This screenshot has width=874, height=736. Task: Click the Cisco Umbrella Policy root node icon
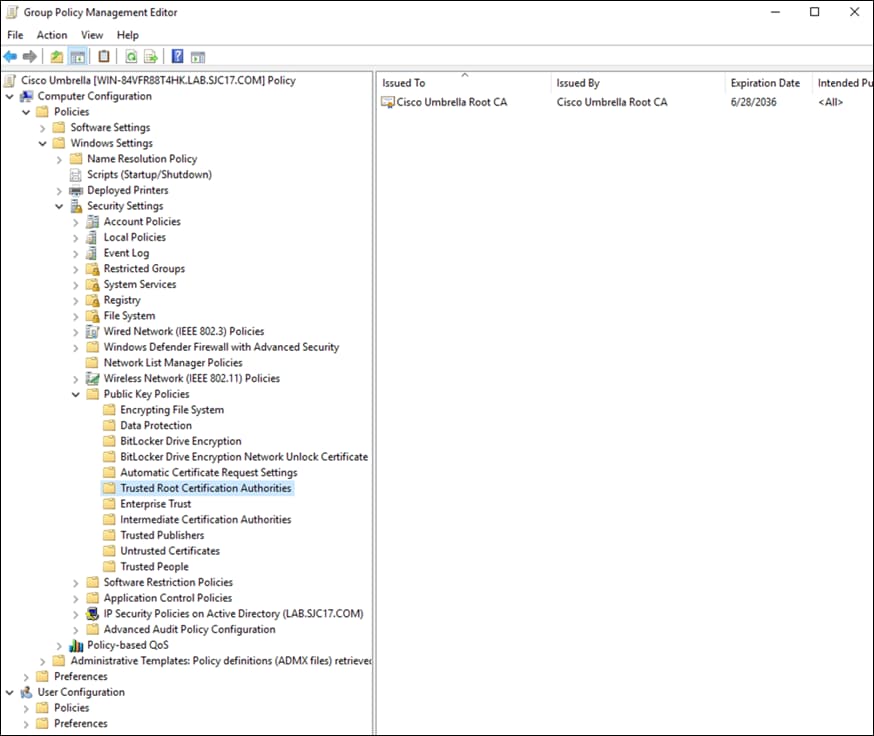point(9,81)
